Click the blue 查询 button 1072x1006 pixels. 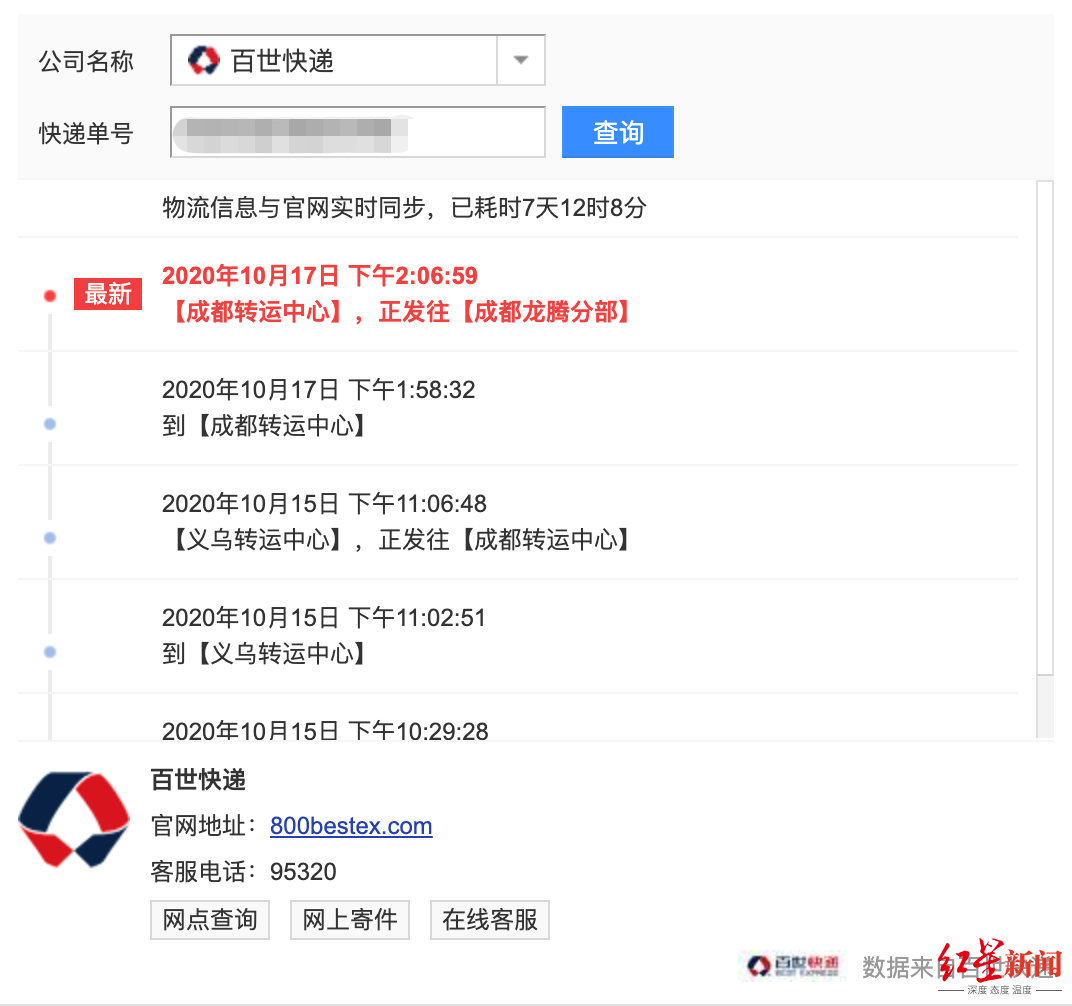[x=617, y=132]
